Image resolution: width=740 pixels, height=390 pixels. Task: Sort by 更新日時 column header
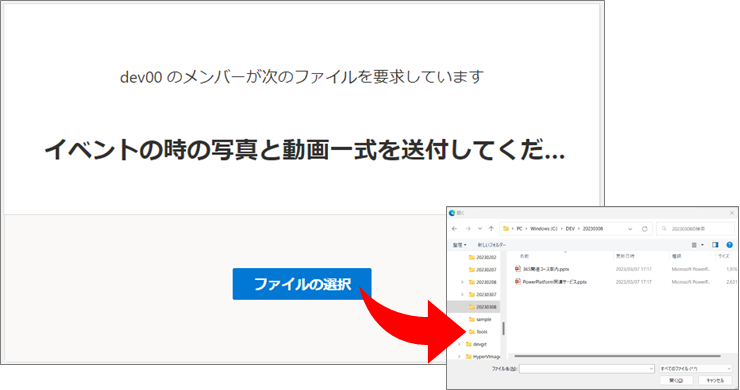click(625, 256)
